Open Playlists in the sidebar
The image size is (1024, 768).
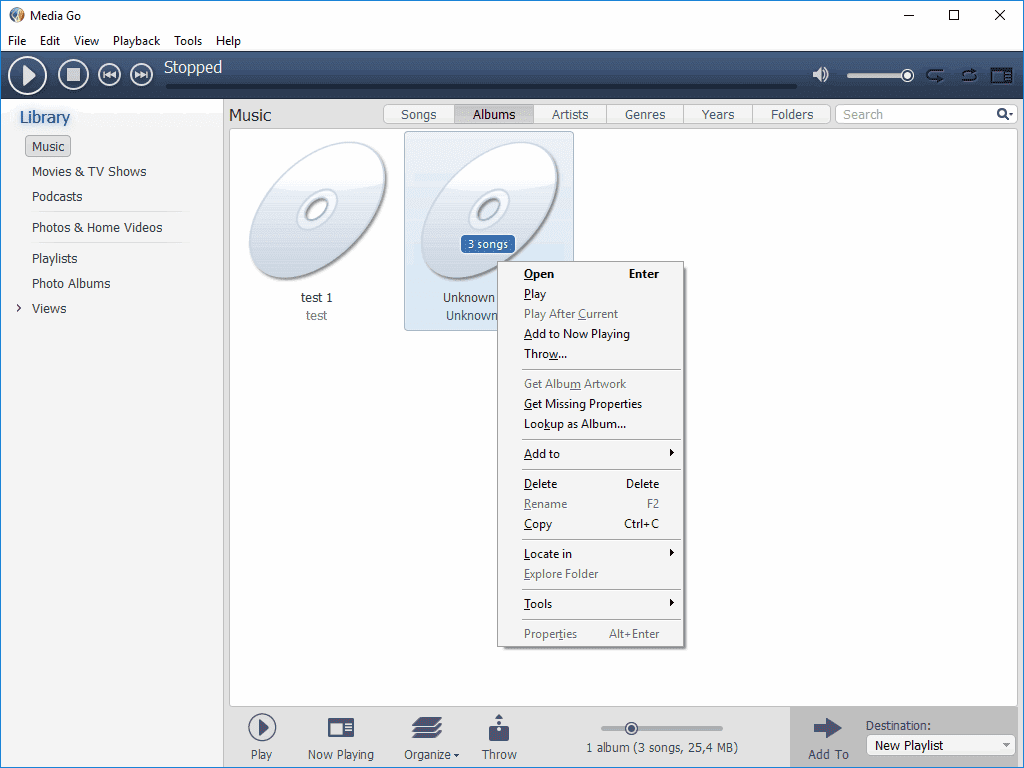[54, 259]
